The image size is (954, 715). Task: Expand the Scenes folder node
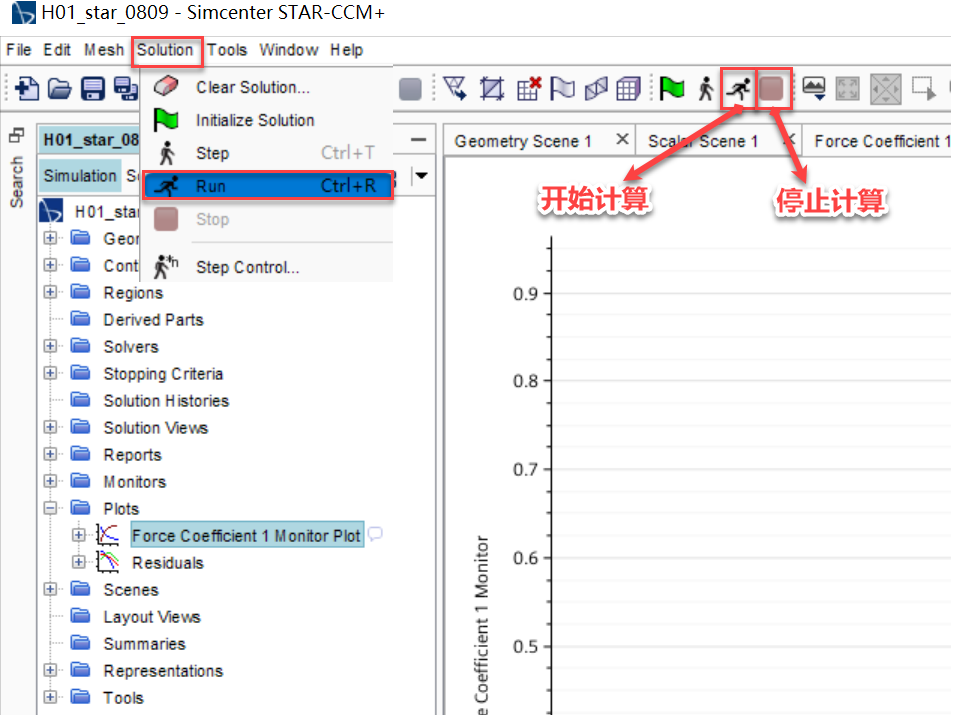click(x=50, y=589)
